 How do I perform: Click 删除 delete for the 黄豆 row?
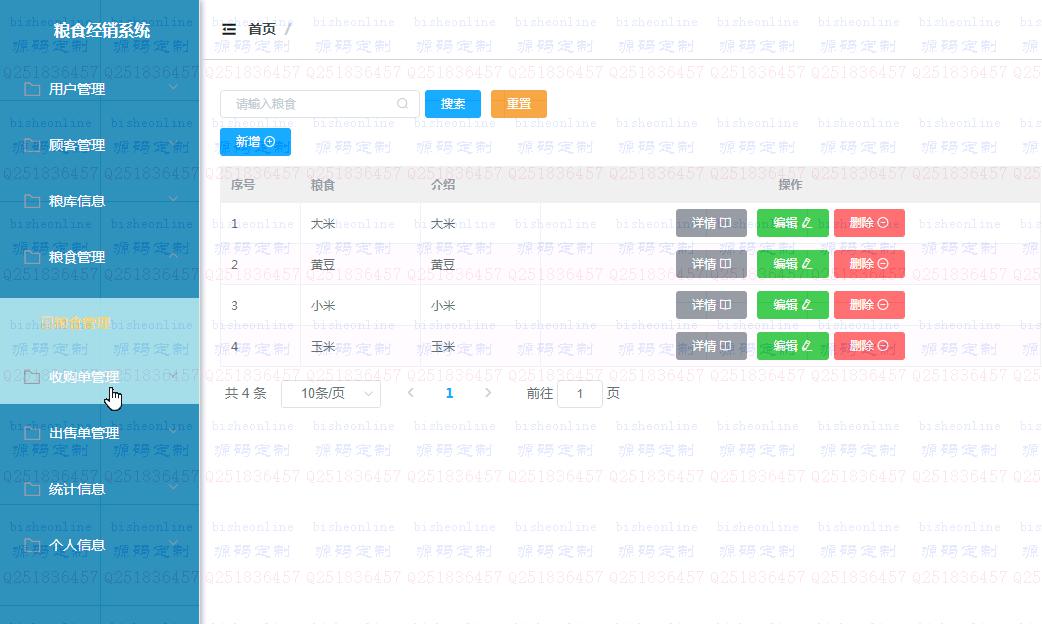869,264
